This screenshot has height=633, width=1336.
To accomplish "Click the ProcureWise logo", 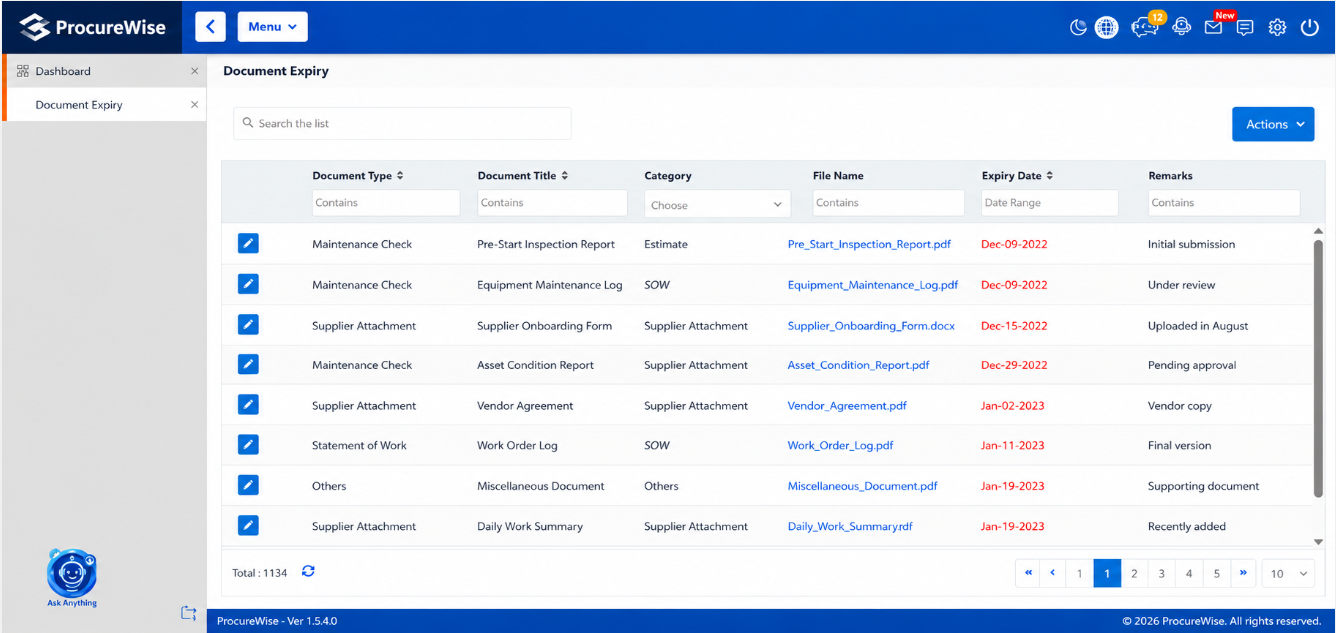I will tap(92, 27).
